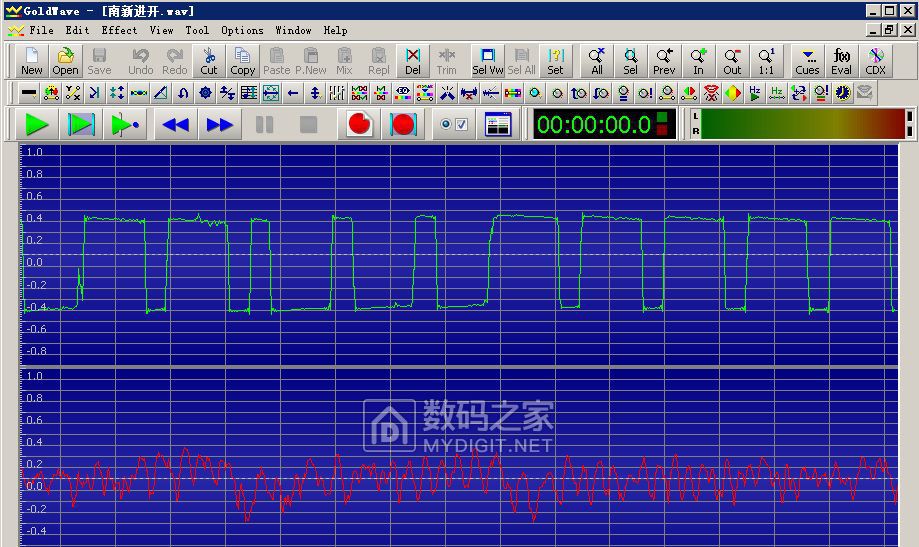Click the Copy toolbar button
Viewport: 919px width, 547px height.
[x=242, y=61]
